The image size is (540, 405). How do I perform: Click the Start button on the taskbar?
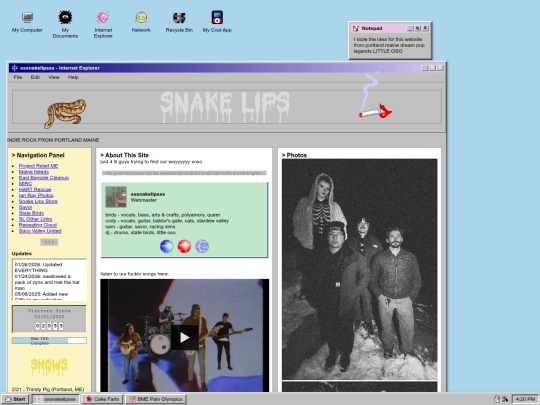coord(15,399)
